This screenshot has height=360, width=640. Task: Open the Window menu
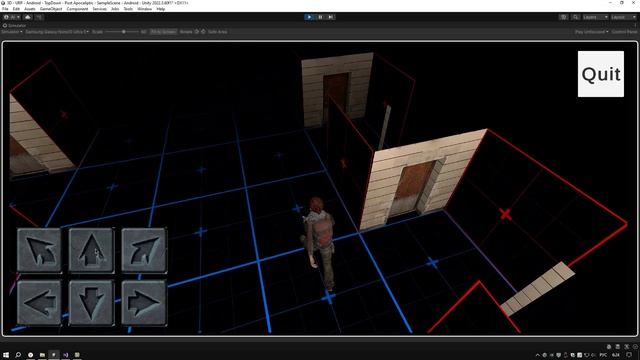click(x=144, y=9)
